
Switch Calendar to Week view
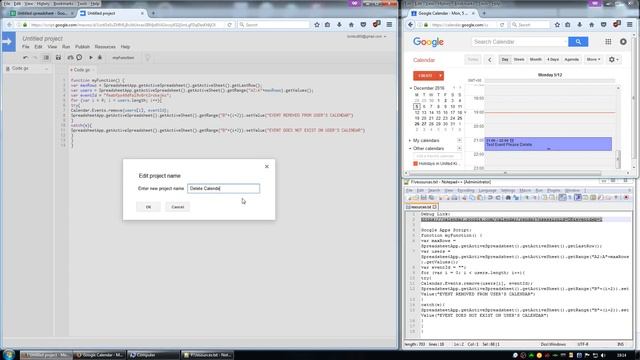[x=519, y=60]
